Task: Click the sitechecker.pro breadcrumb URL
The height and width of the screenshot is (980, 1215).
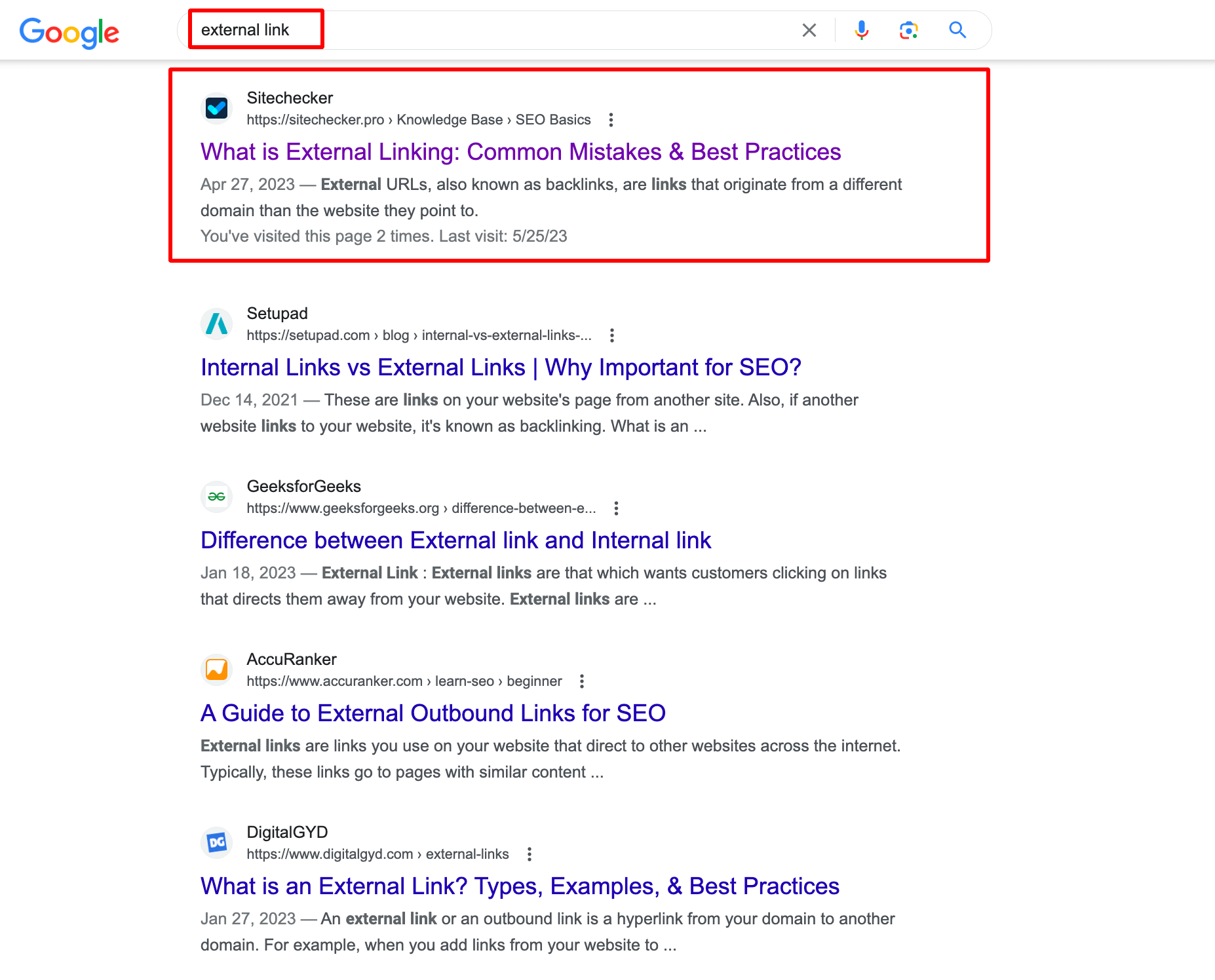Action: tap(419, 120)
